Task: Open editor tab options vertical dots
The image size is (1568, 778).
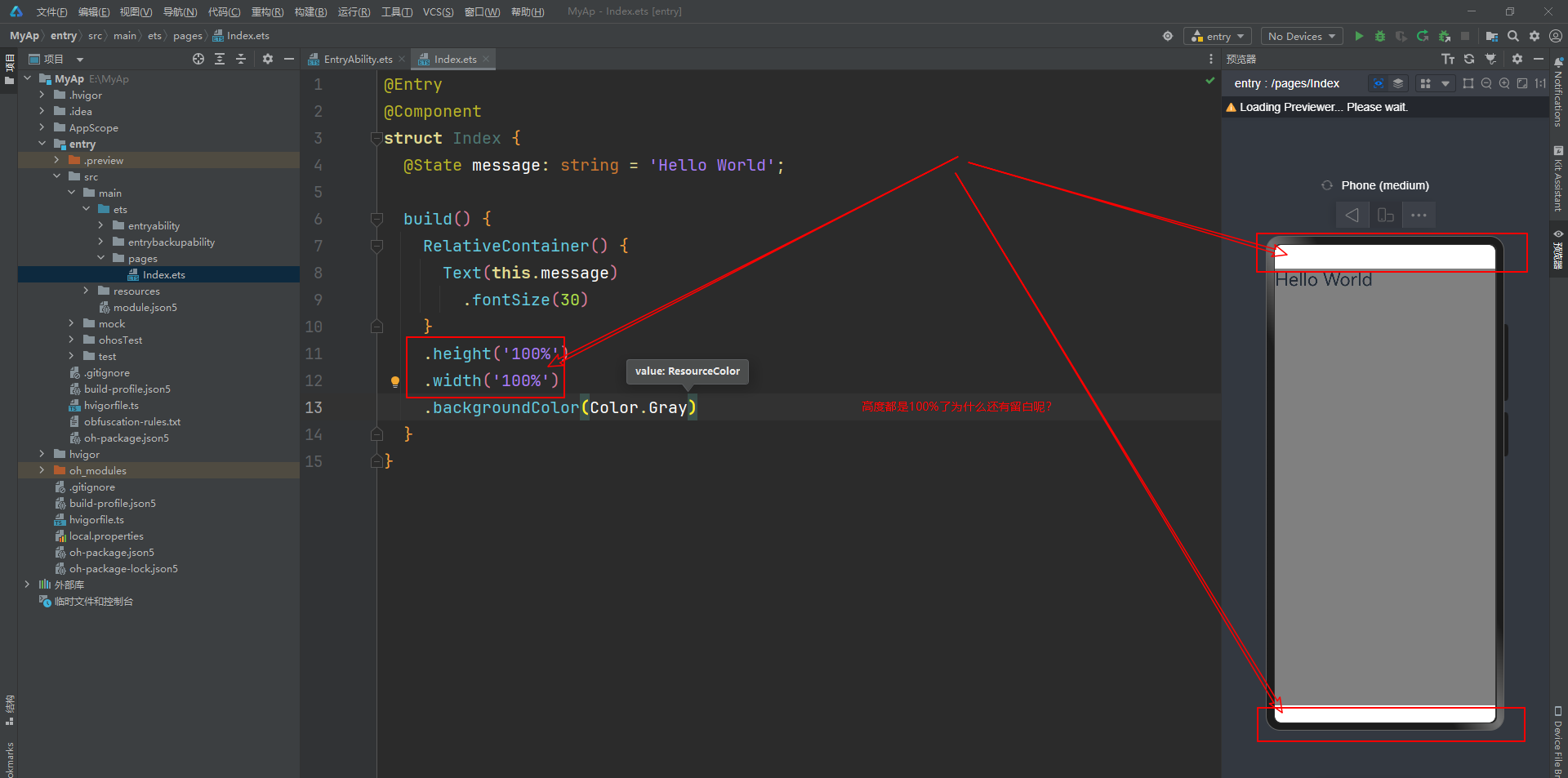Action: [x=1211, y=59]
